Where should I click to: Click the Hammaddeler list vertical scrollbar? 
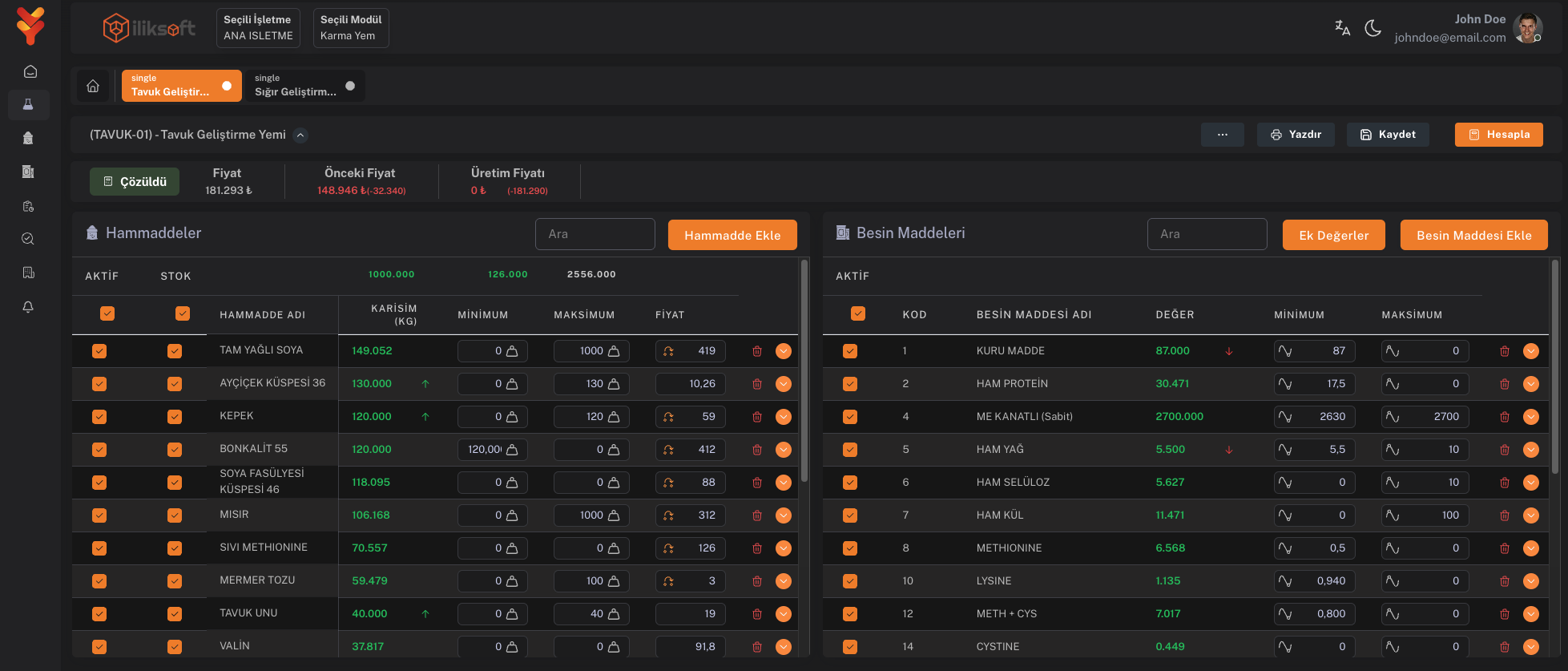pos(804,370)
